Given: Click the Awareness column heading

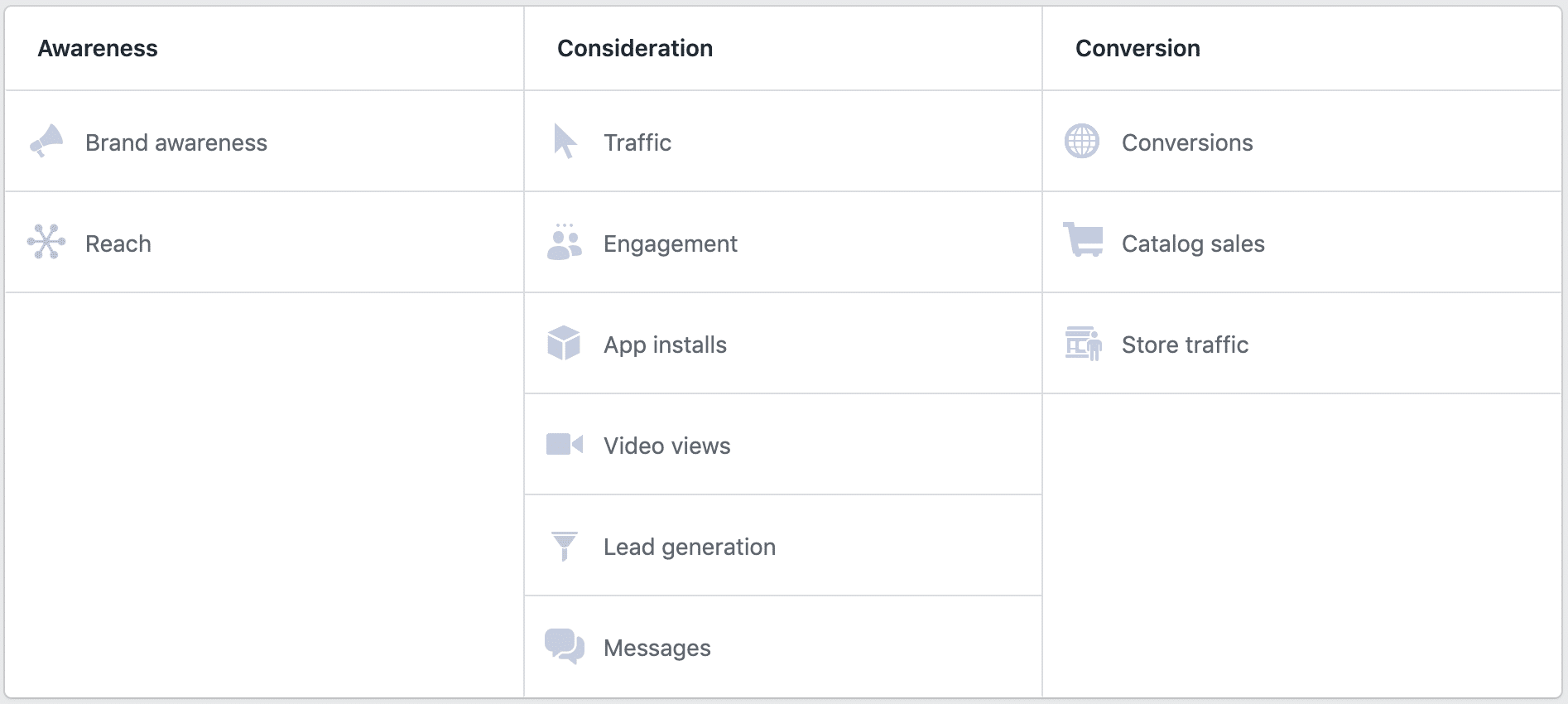Looking at the screenshot, I should pyautogui.click(x=98, y=48).
